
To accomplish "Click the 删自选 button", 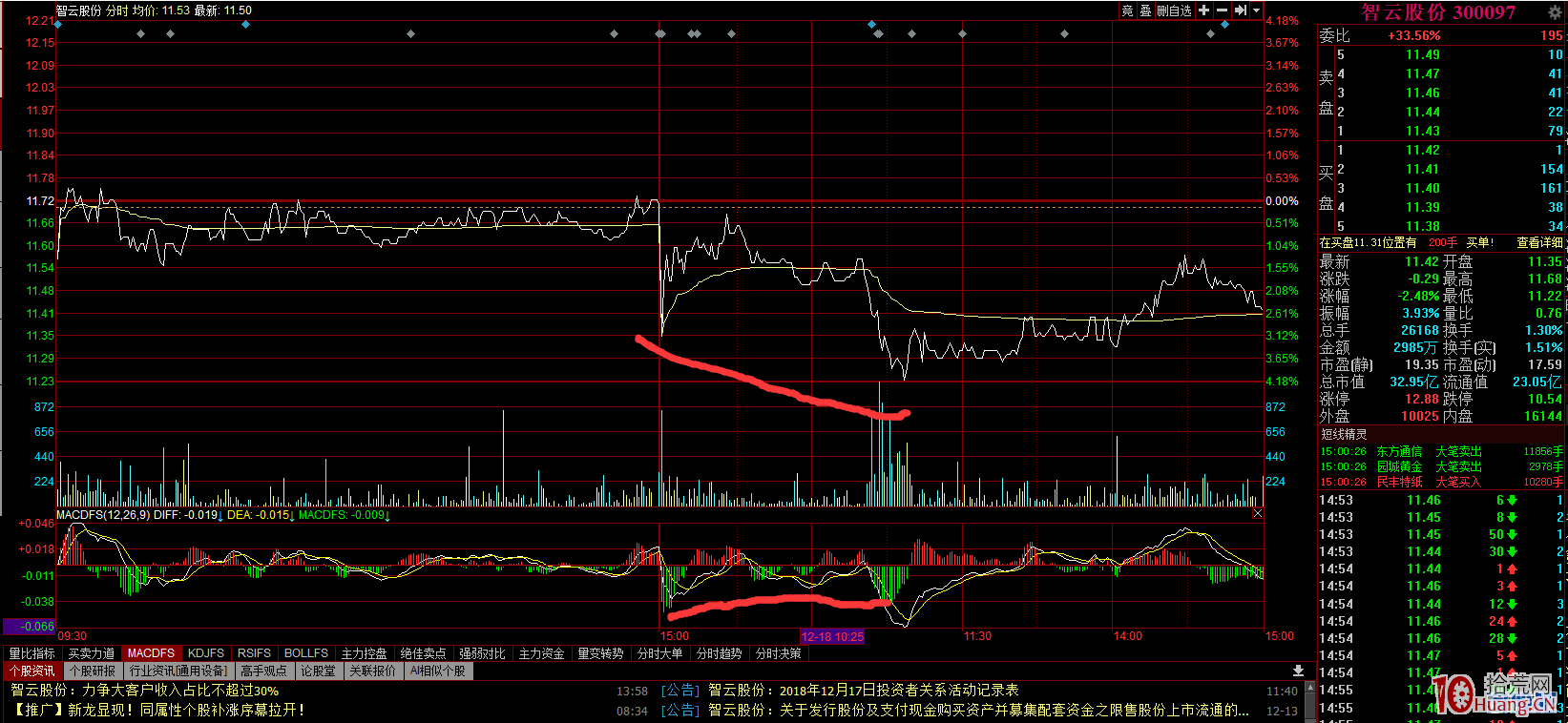I will point(1174,10).
